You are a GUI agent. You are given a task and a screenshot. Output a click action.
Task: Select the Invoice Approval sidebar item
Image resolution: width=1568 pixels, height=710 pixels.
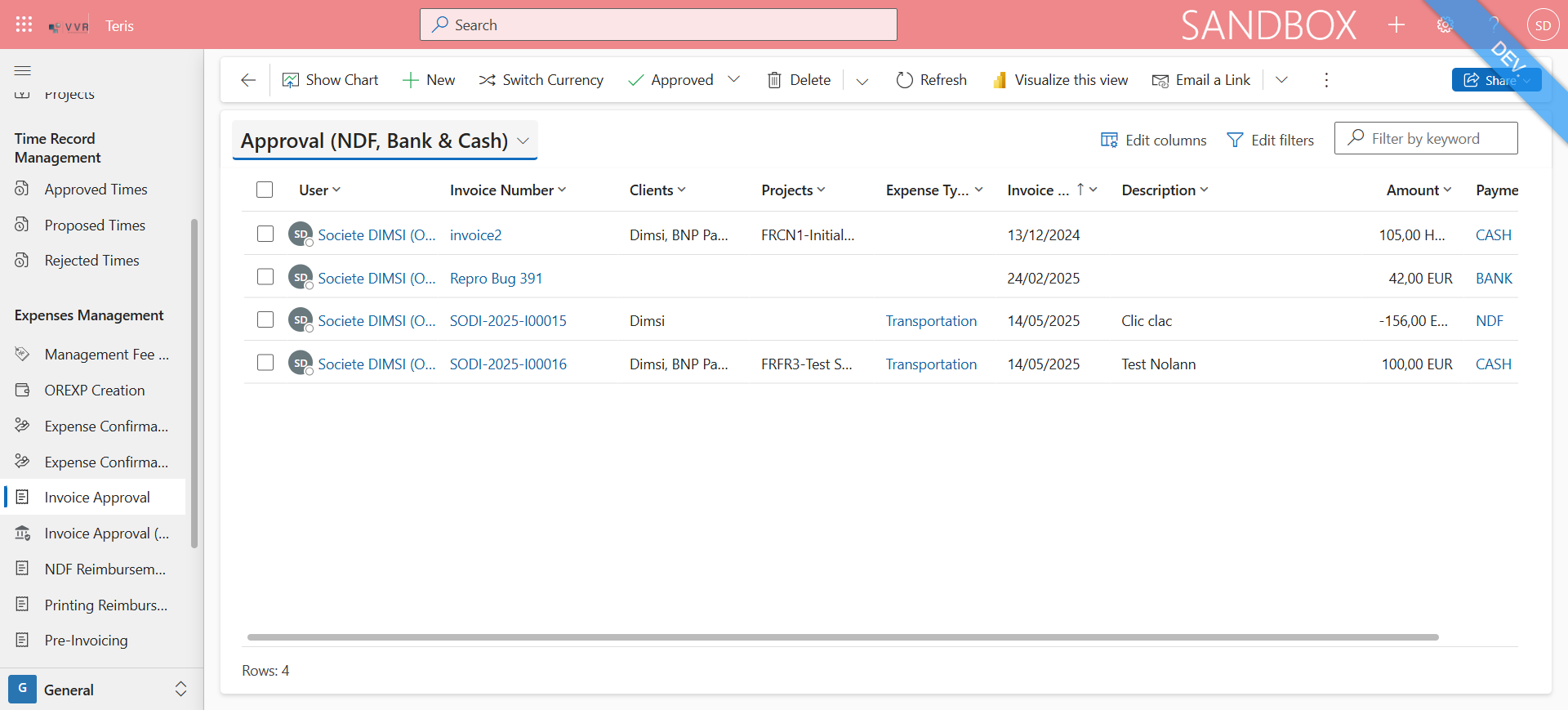click(94, 498)
